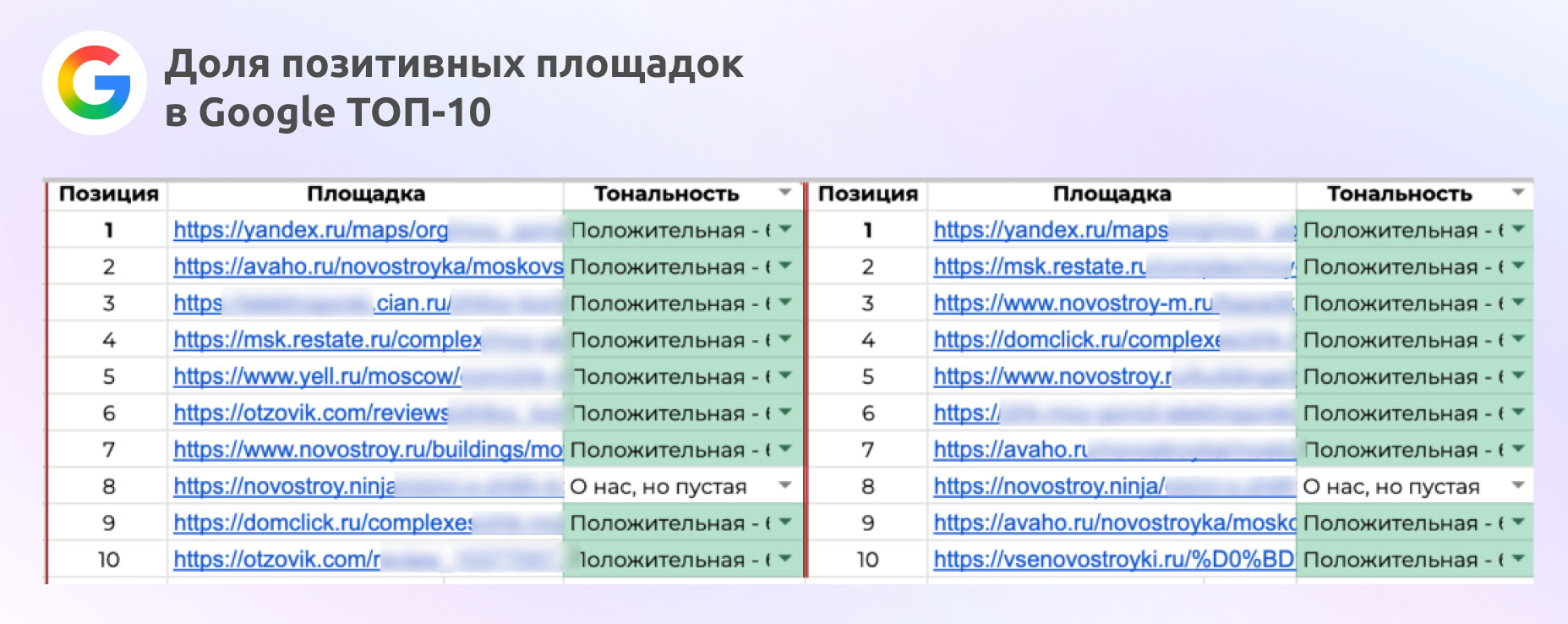Select the Площадка header in the left table
Screen dimensions: 1568x624
[366, 194]
